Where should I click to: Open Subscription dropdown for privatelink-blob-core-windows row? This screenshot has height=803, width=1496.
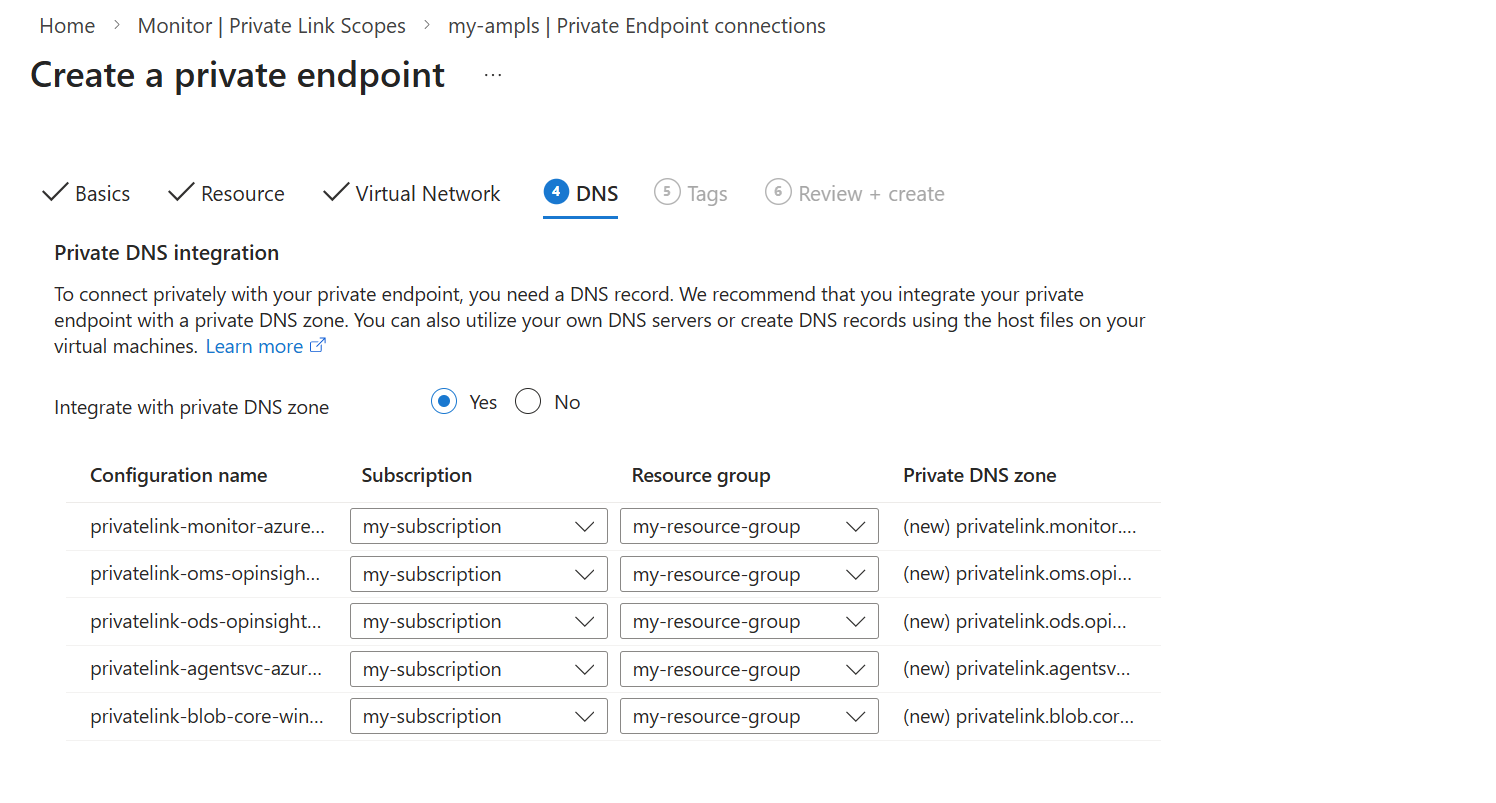pyautogui.click(x=478, y=716)
